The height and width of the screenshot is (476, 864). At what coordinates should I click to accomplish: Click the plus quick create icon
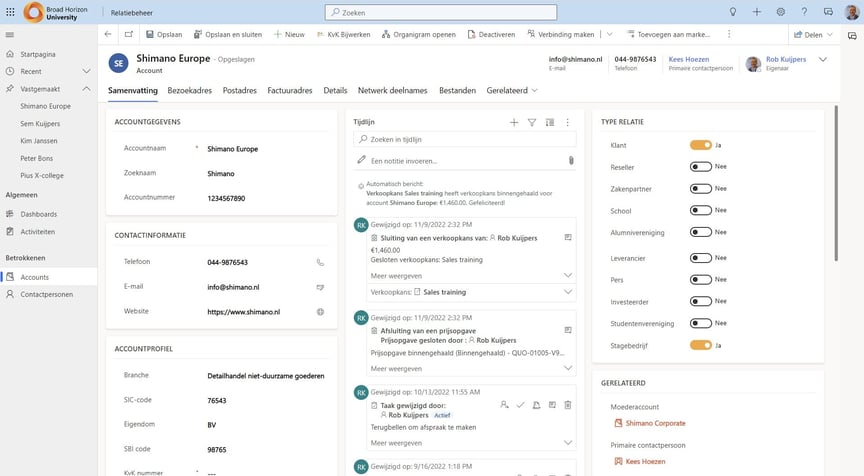pyautogui.click(x=757, y=12)
